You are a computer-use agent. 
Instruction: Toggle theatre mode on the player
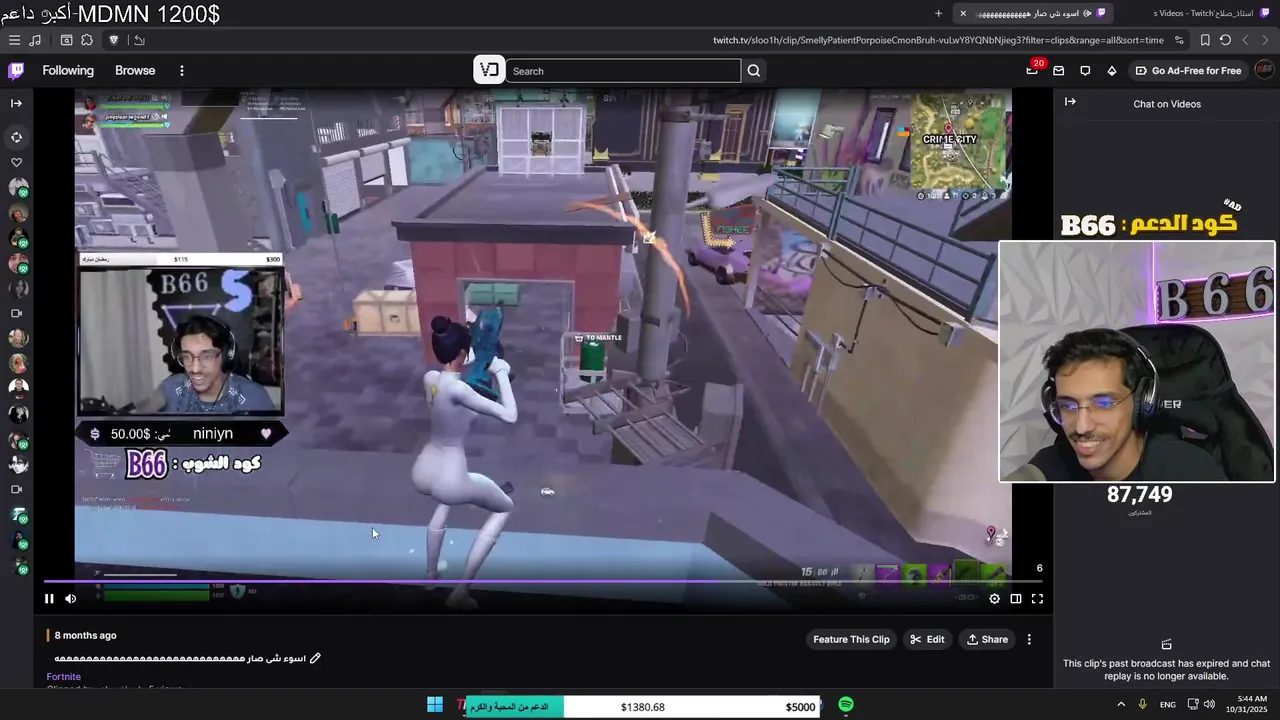[x=1016, y=599]
